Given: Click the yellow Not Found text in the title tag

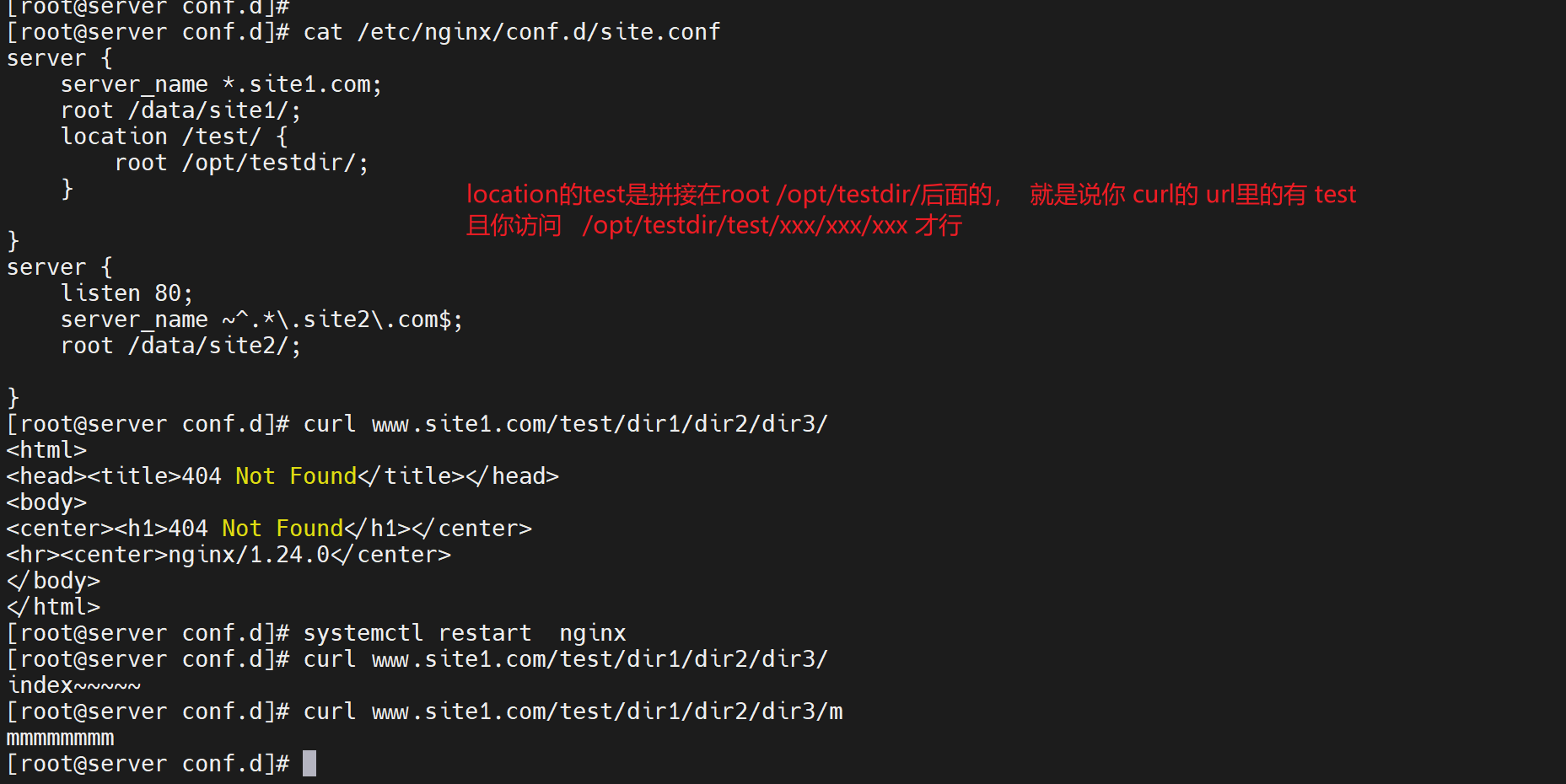Looking at the screenshot, I should point(296,476).
